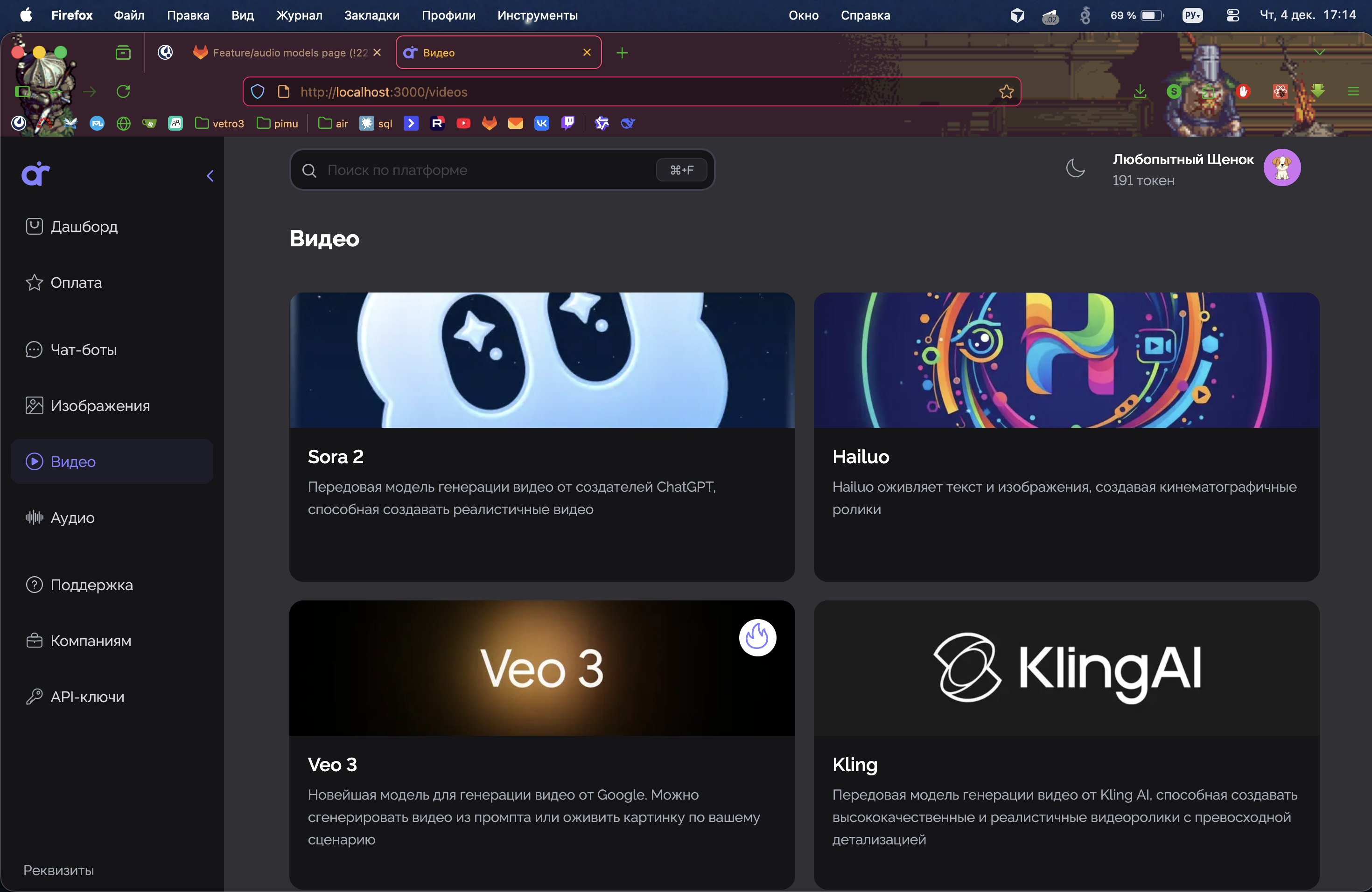Image resolution: width=1372 pixels, height=892 pixels.
Task: Click the fire badge on the Veo 3 card
Action: point(757,637)
